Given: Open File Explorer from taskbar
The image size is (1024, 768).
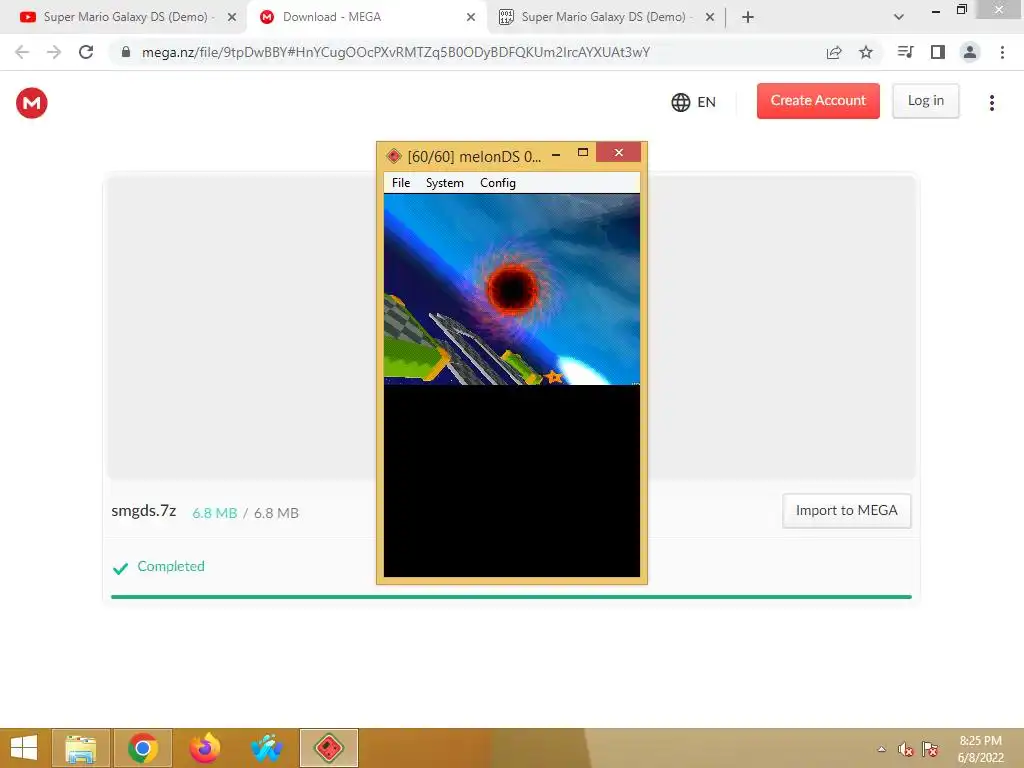Looking at the screenshot, I should pos(81,748).
